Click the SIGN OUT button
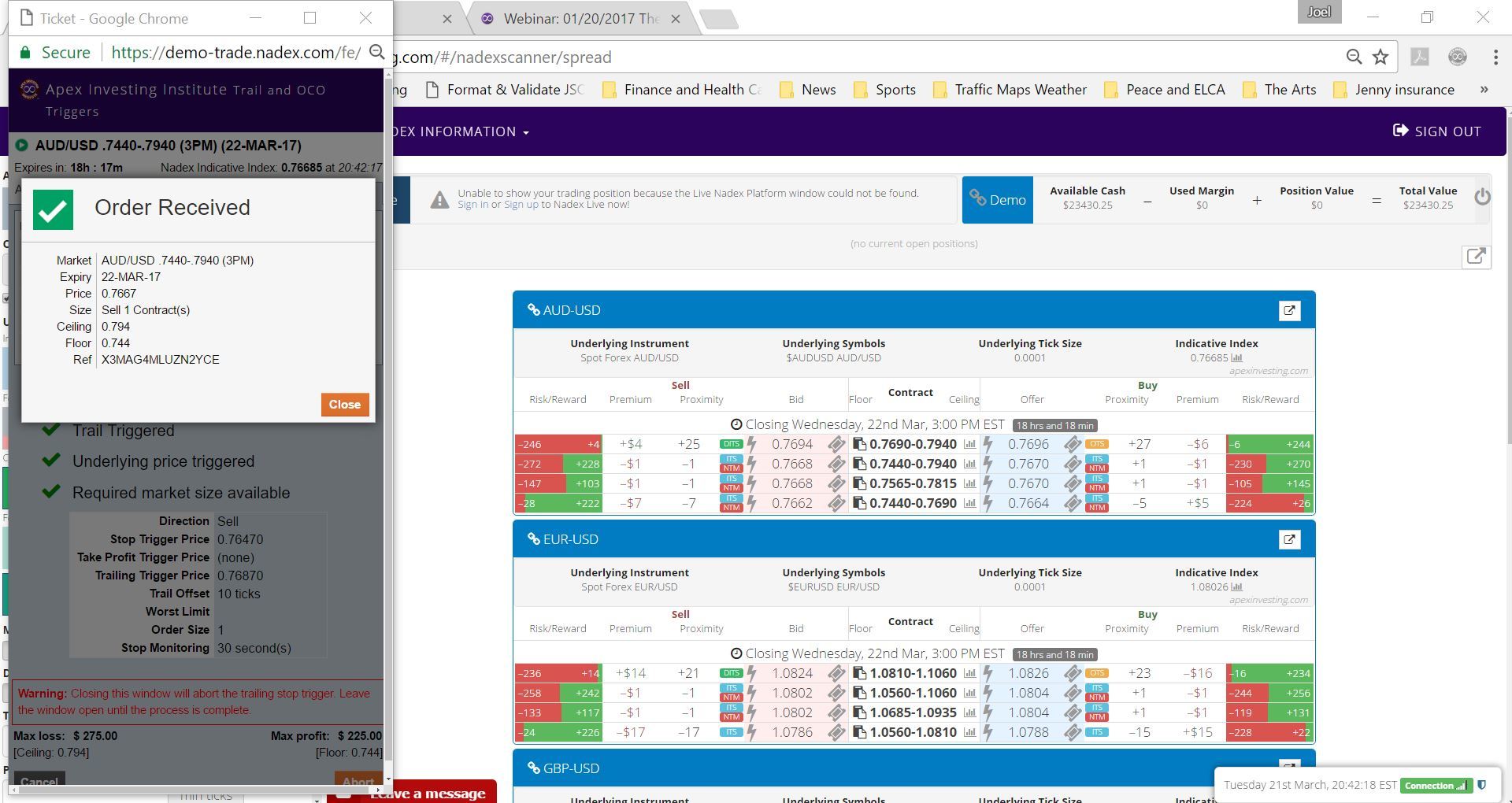This screenshot has height=803, width=1512. click(1437, 131)
